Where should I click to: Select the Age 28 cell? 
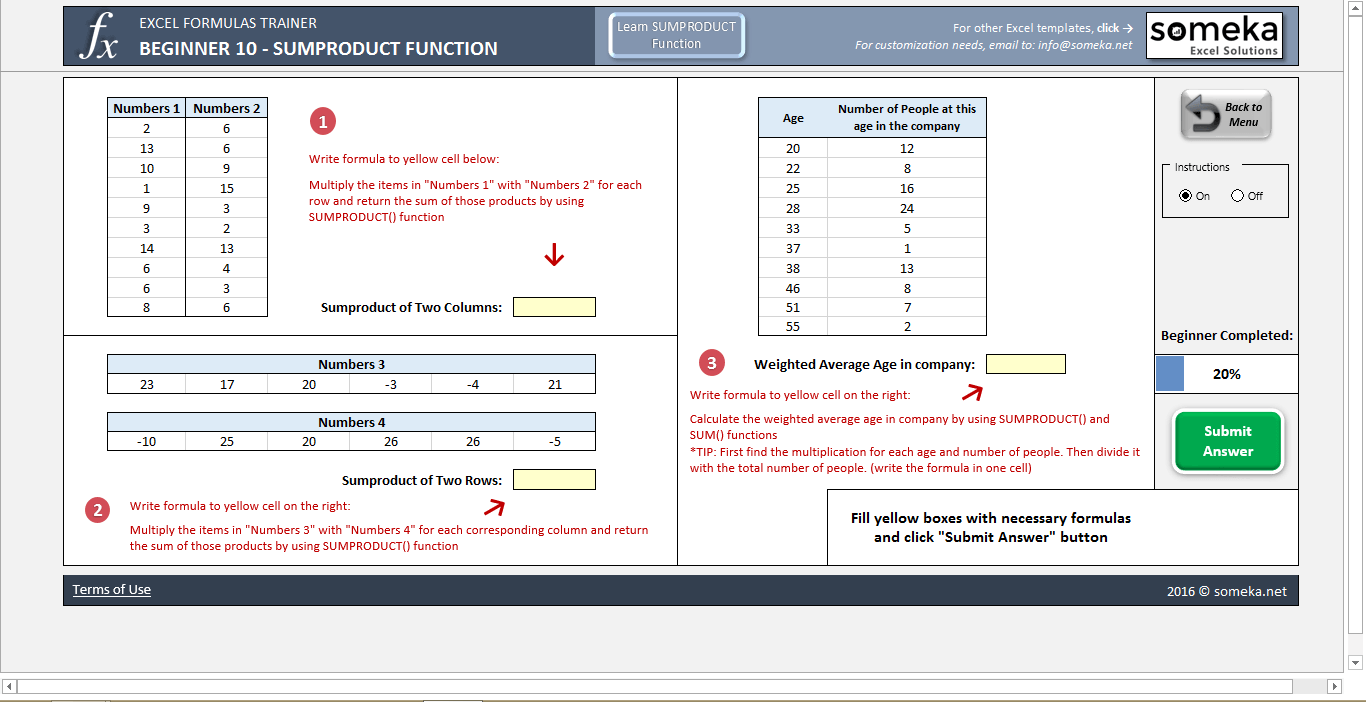[x=793, y=208]
